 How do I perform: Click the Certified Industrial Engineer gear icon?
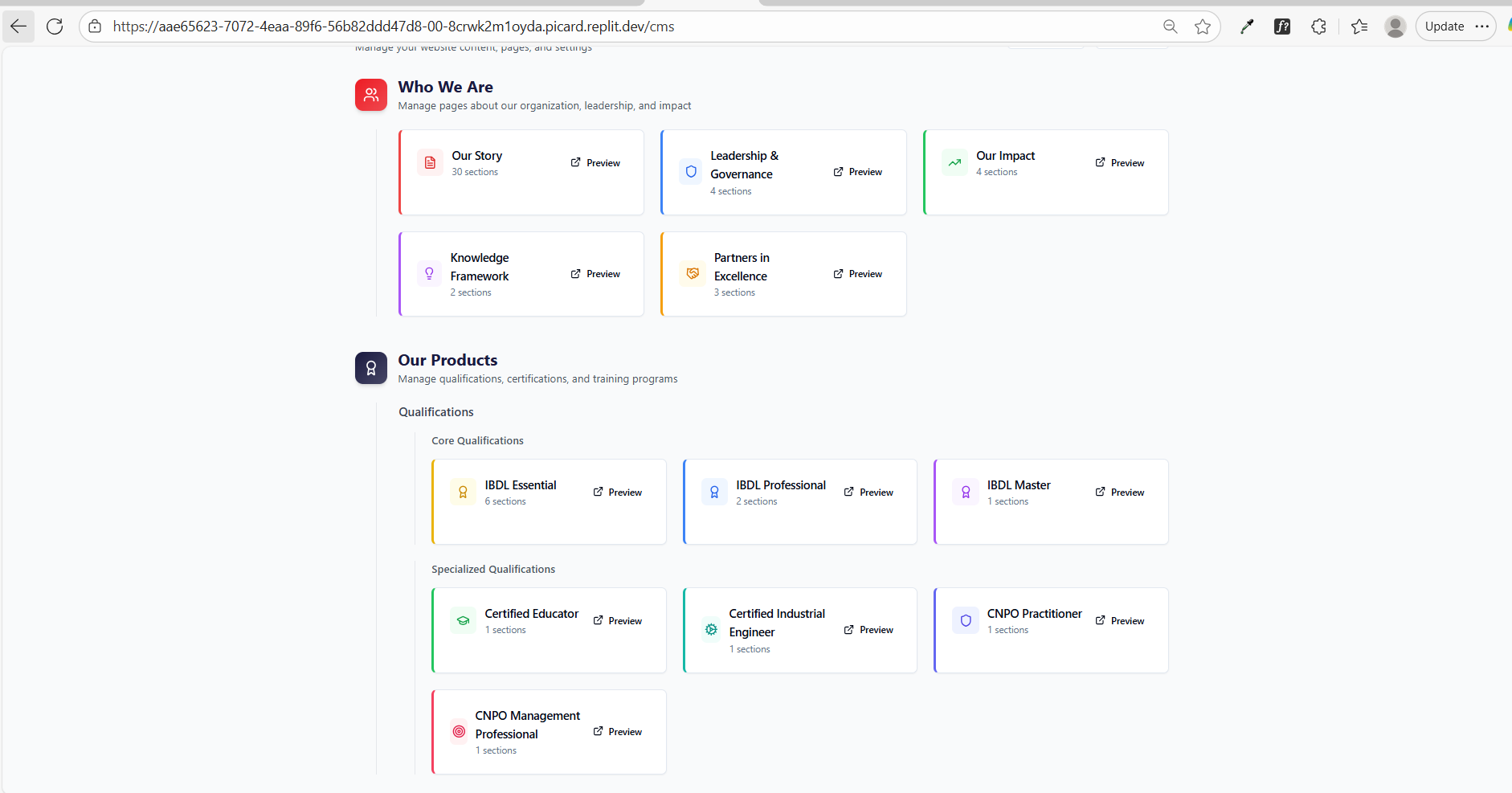[711, 630]
